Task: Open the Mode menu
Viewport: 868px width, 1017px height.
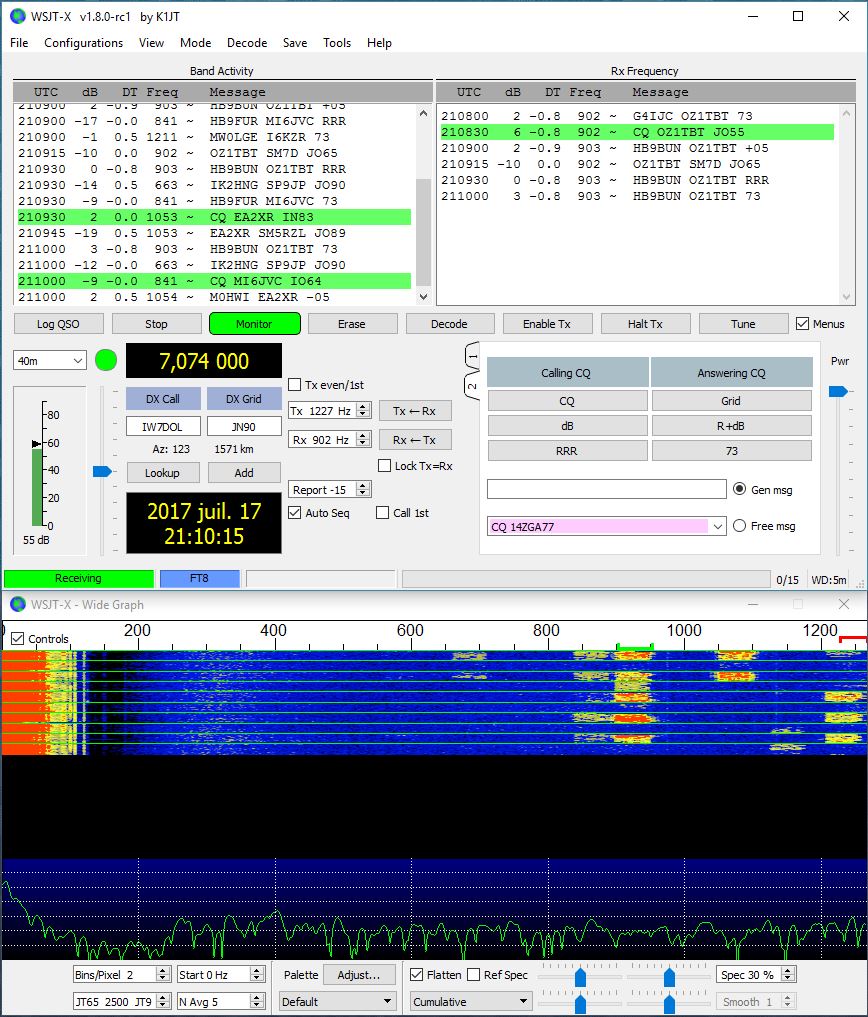Action: pos(195,43)
